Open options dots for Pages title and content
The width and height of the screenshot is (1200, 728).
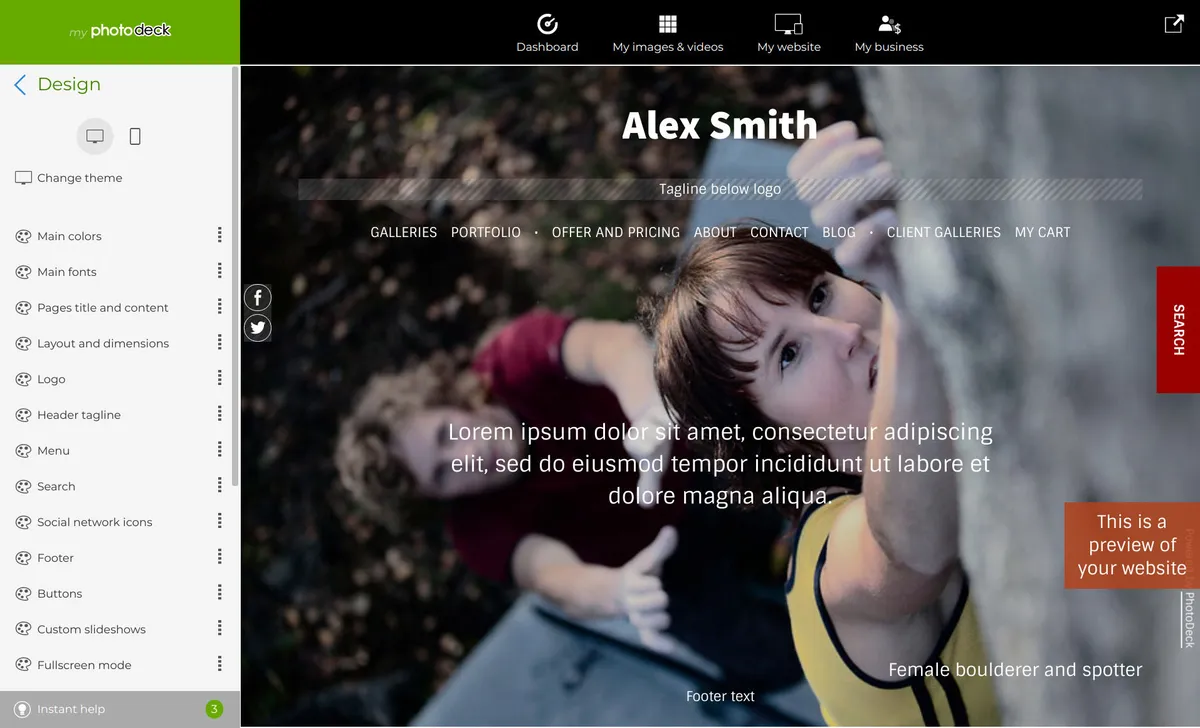click(x=219, y=307)
